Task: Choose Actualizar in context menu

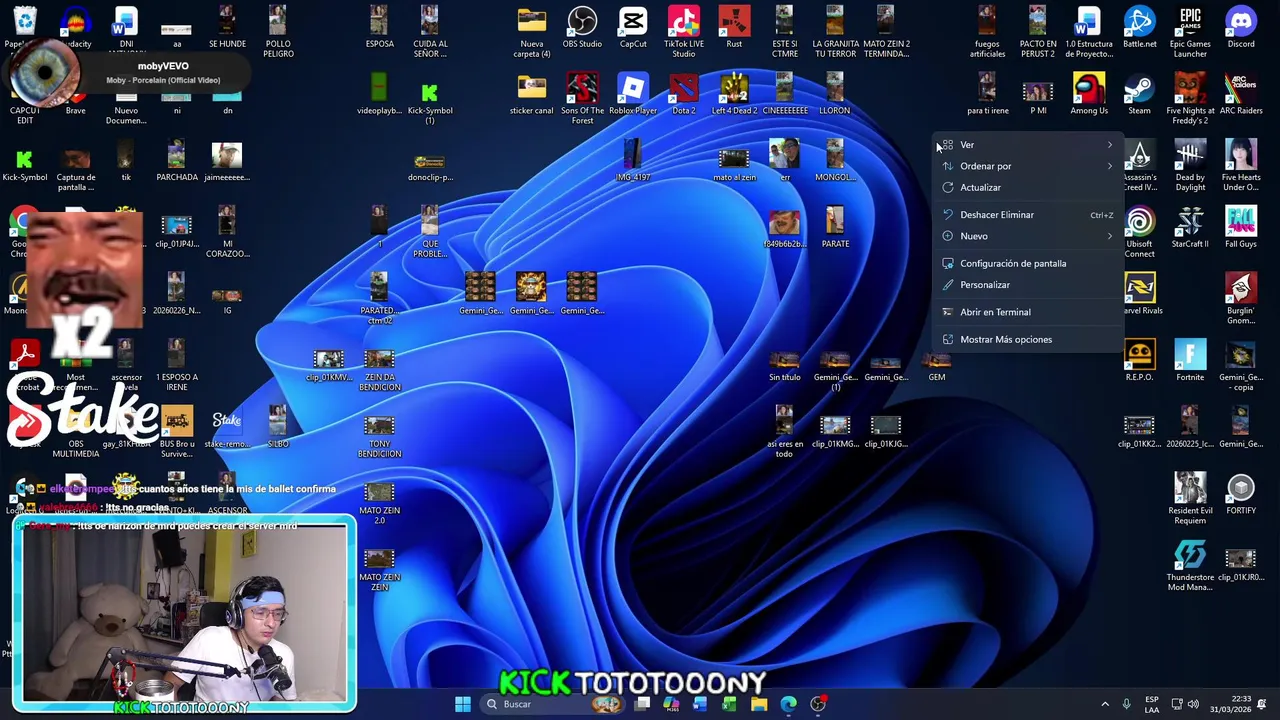Action: point(1029,187)
